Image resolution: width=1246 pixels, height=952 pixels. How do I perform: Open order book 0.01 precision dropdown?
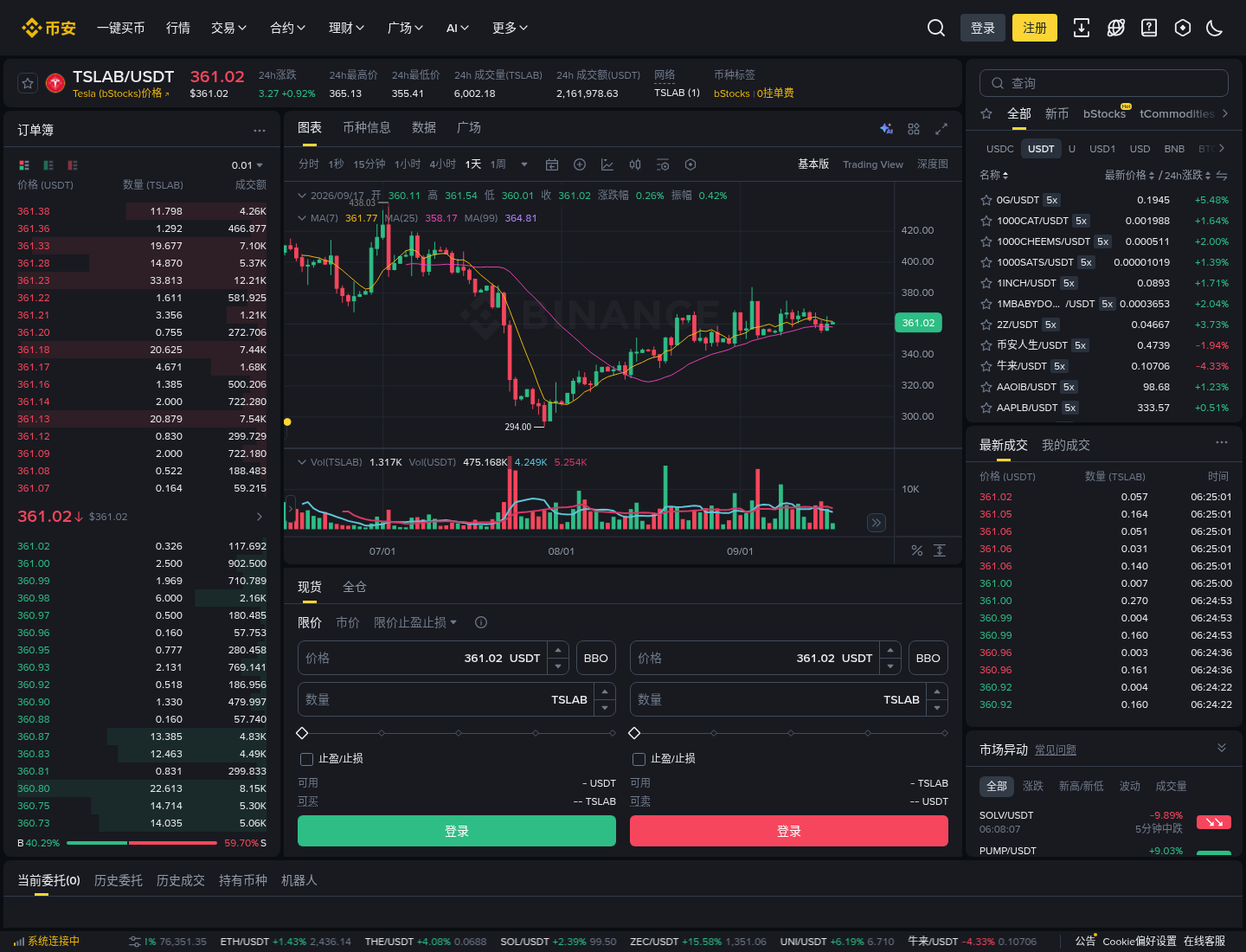point(247,165)
